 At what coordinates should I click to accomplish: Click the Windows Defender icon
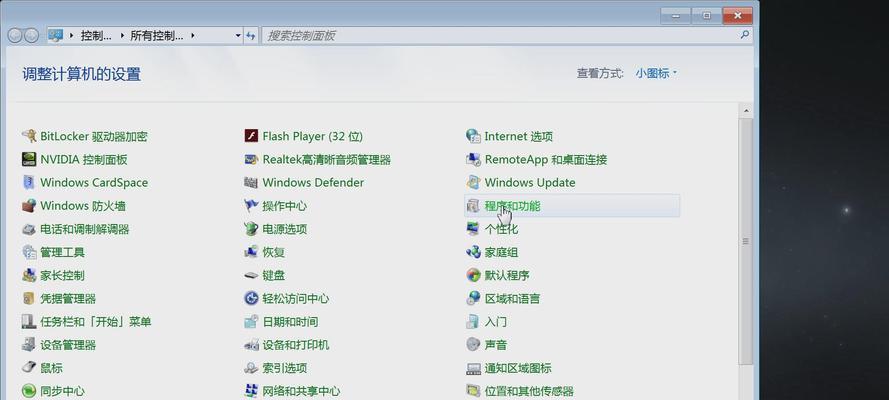(x=251, y=182)
